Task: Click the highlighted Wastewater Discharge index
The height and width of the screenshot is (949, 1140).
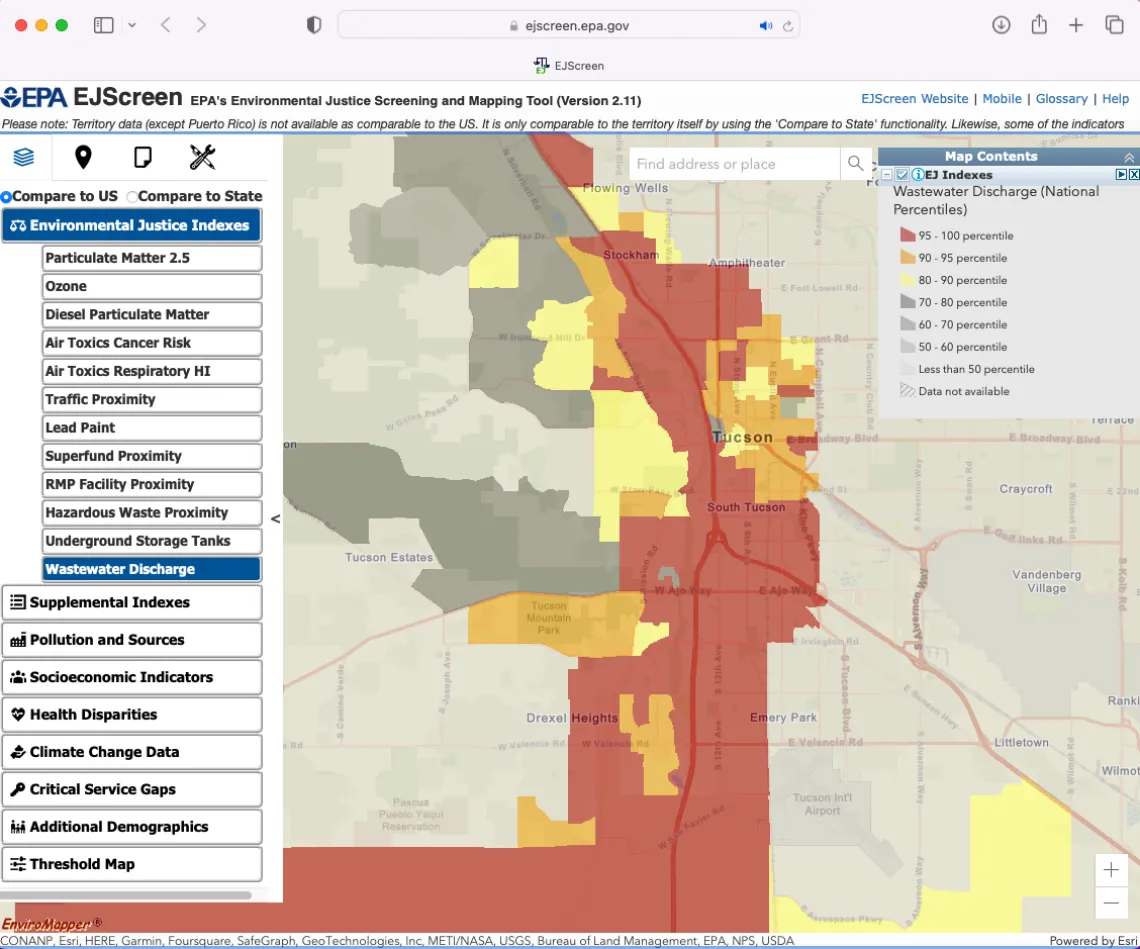Action: click(x=152, y=569)
